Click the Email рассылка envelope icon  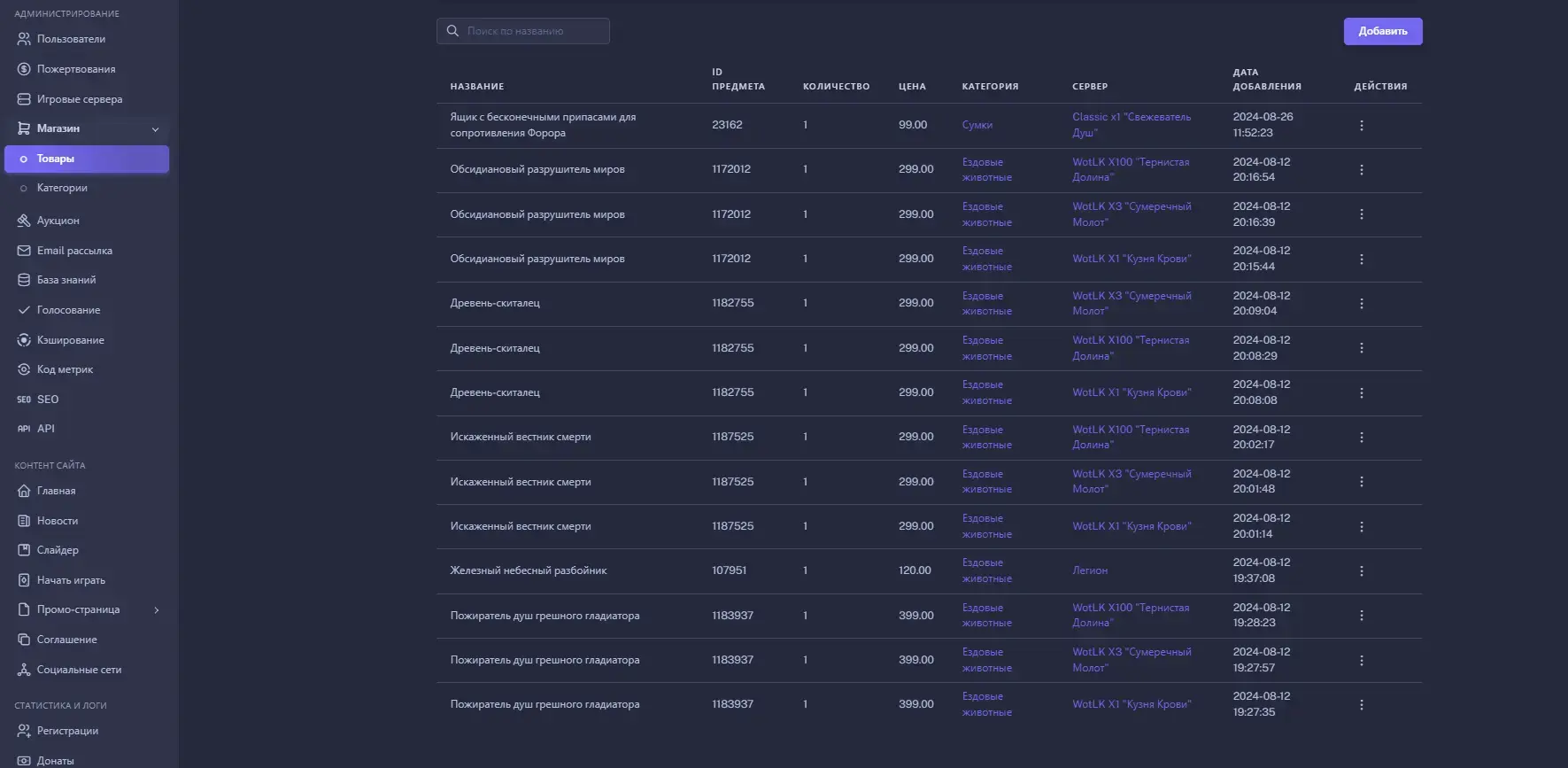coord(24,251)
